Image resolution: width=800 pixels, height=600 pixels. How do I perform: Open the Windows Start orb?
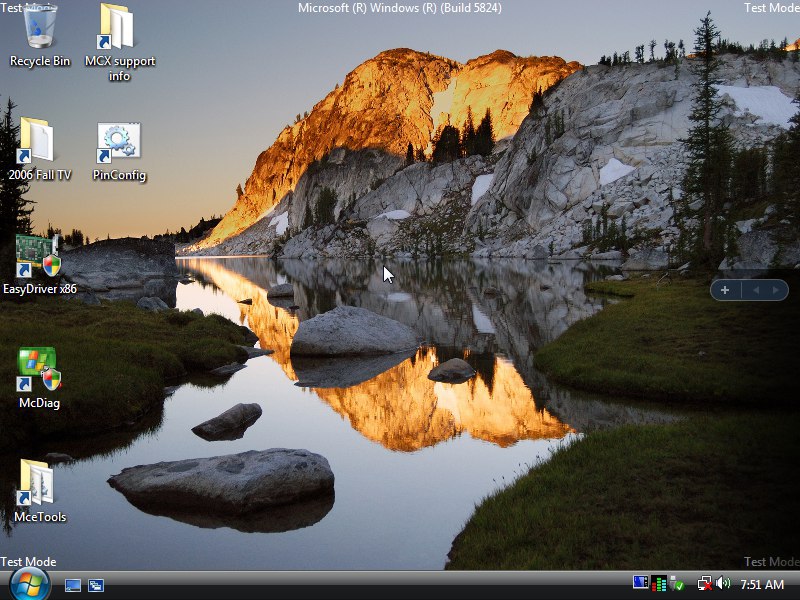tap(30, 585)
